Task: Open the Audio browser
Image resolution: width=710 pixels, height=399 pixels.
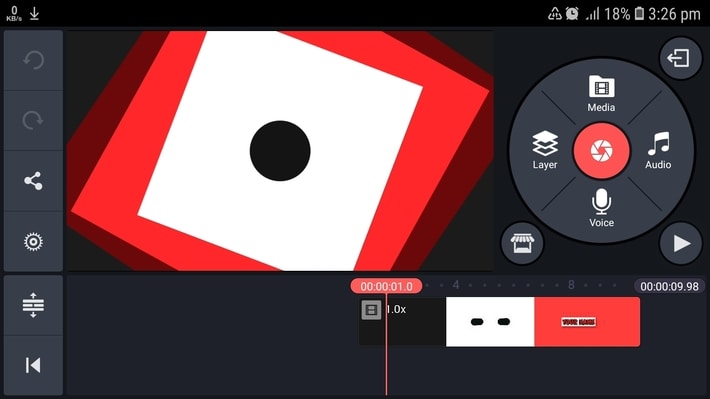Action: (658, 150)
